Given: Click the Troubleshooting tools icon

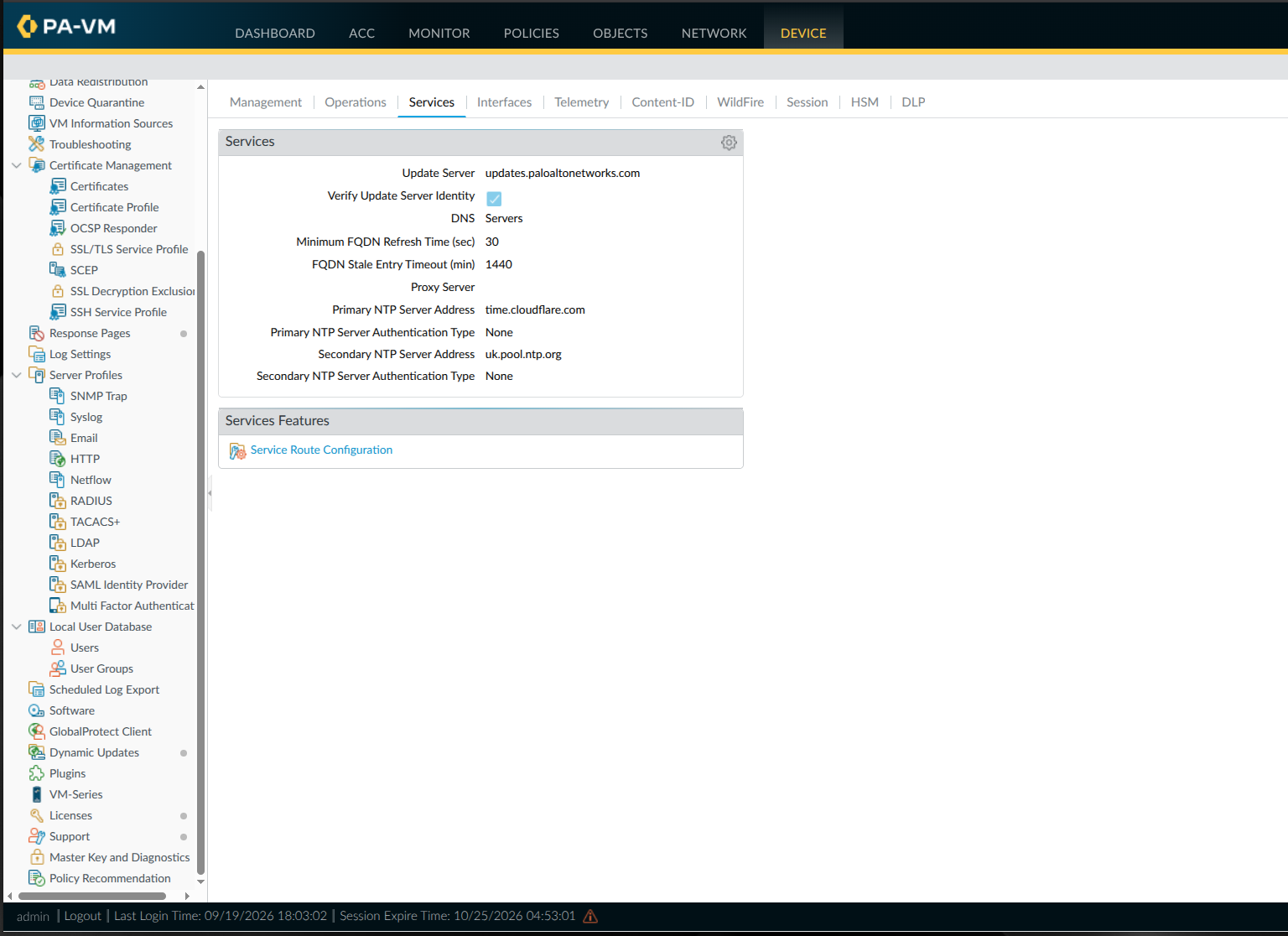Looking at the screenshot, I should (x=36, y=144).
